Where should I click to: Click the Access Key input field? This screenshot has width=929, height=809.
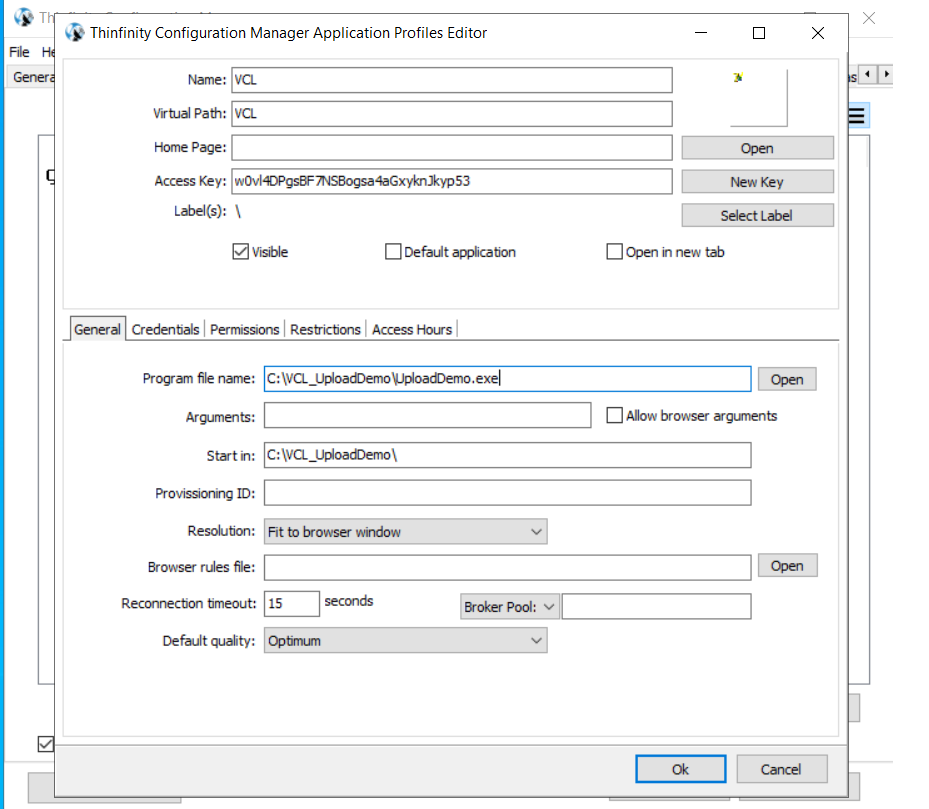pos(451,181)
